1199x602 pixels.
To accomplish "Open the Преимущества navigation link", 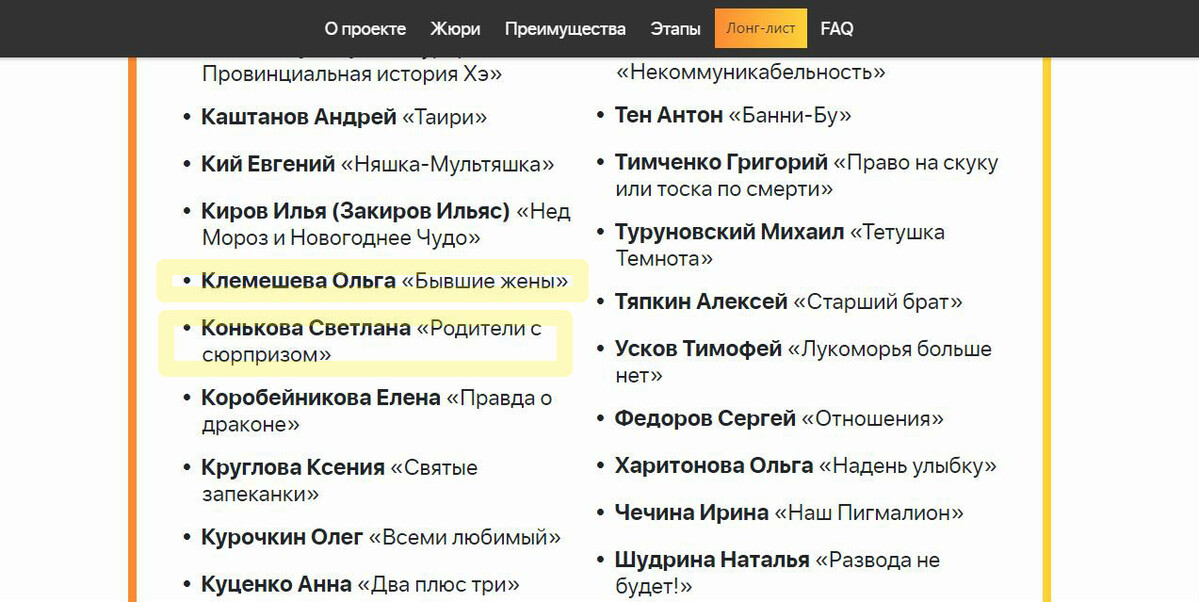I will point(565,29).
